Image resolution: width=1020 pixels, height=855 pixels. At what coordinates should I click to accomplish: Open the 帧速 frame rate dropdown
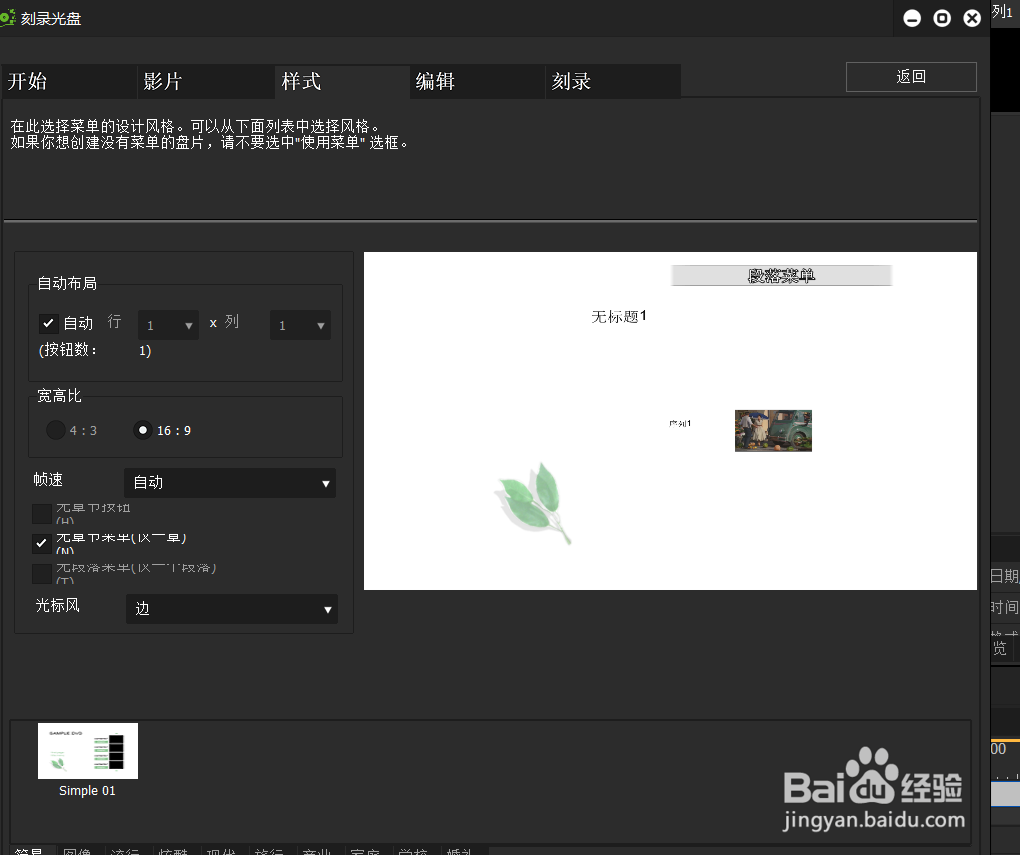230,483
